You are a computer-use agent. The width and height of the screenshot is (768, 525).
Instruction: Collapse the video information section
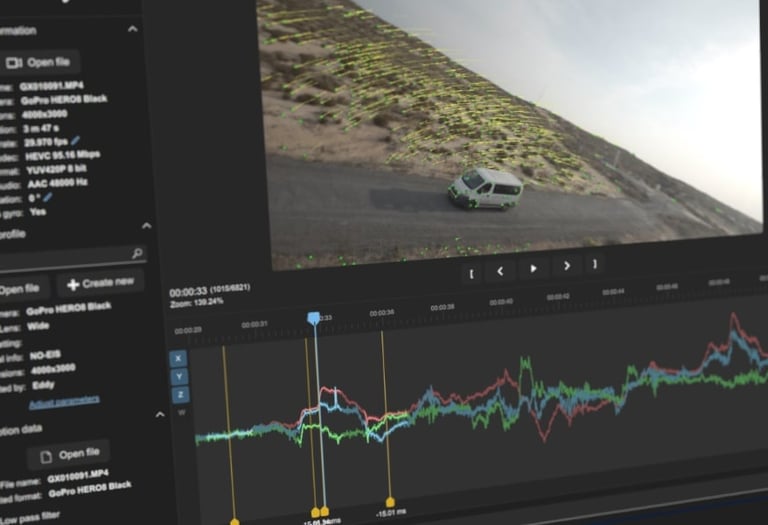tap(132, 29)
